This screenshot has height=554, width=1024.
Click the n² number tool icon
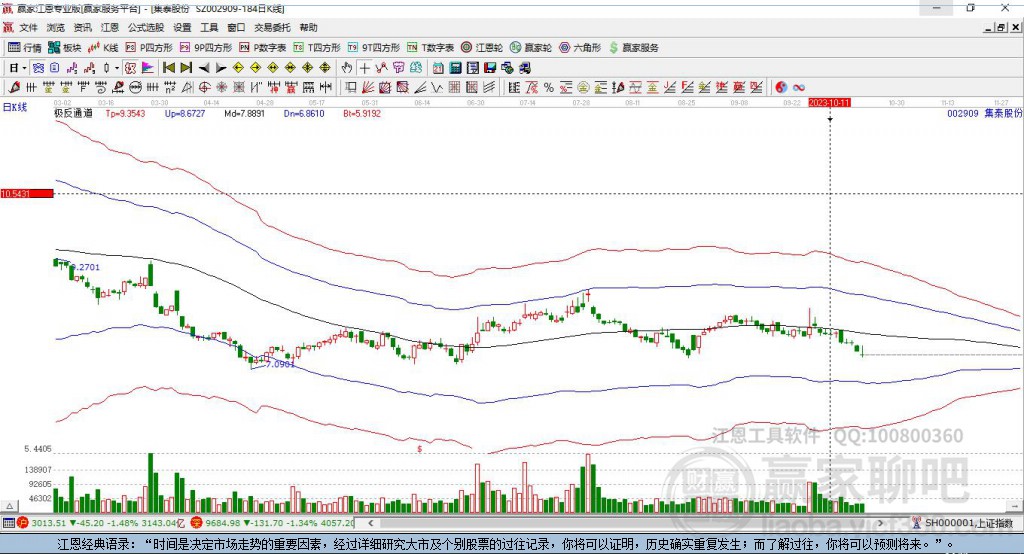click(170, 88)
